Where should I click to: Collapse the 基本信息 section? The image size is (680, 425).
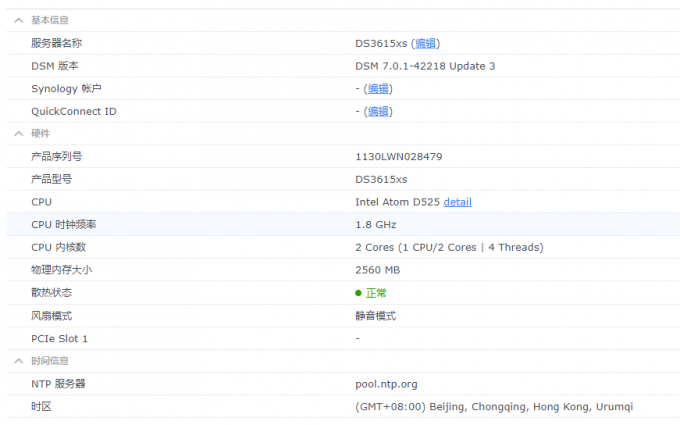pos(19,20)
